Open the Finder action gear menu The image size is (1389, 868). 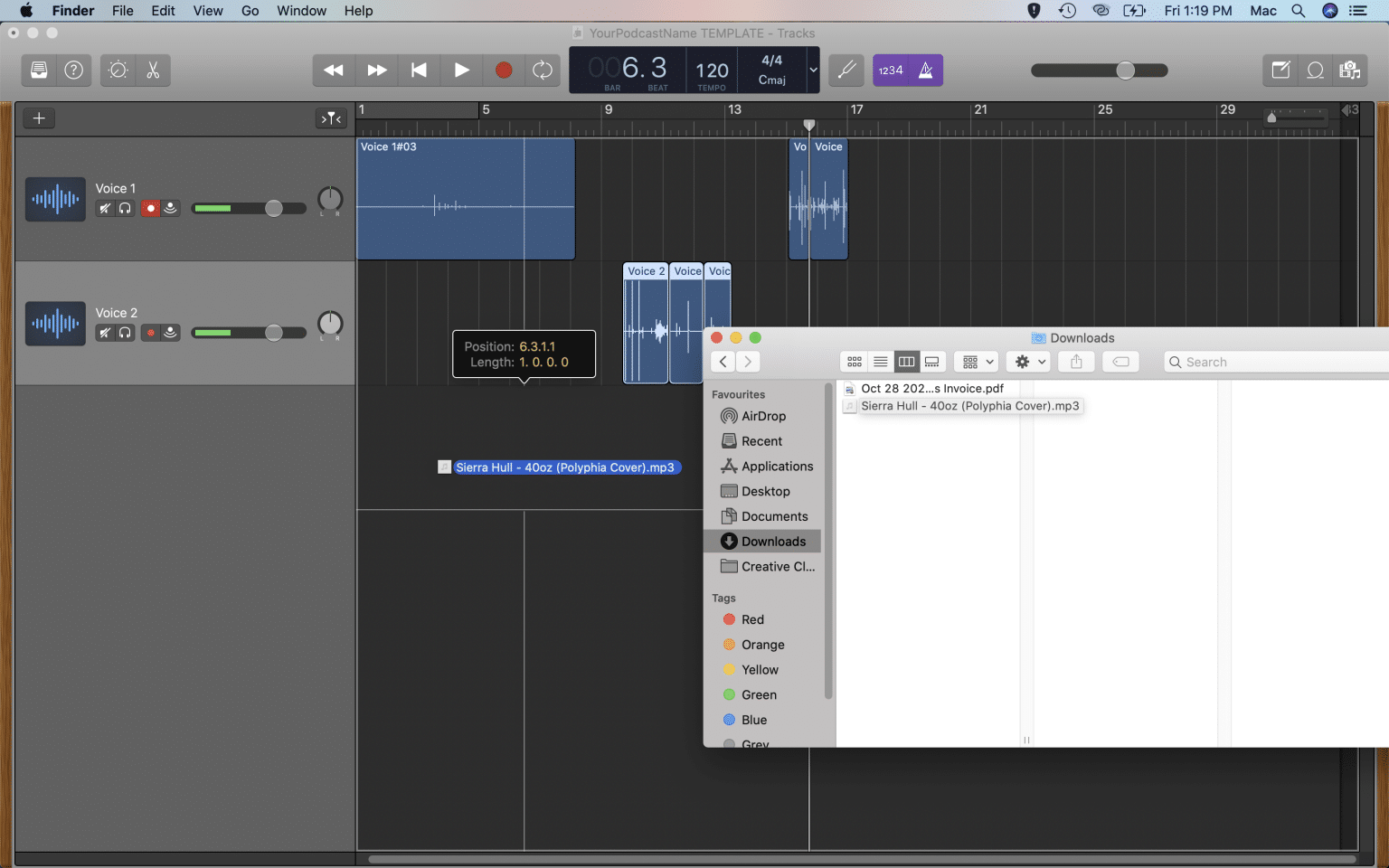(x=1028, y=362)
